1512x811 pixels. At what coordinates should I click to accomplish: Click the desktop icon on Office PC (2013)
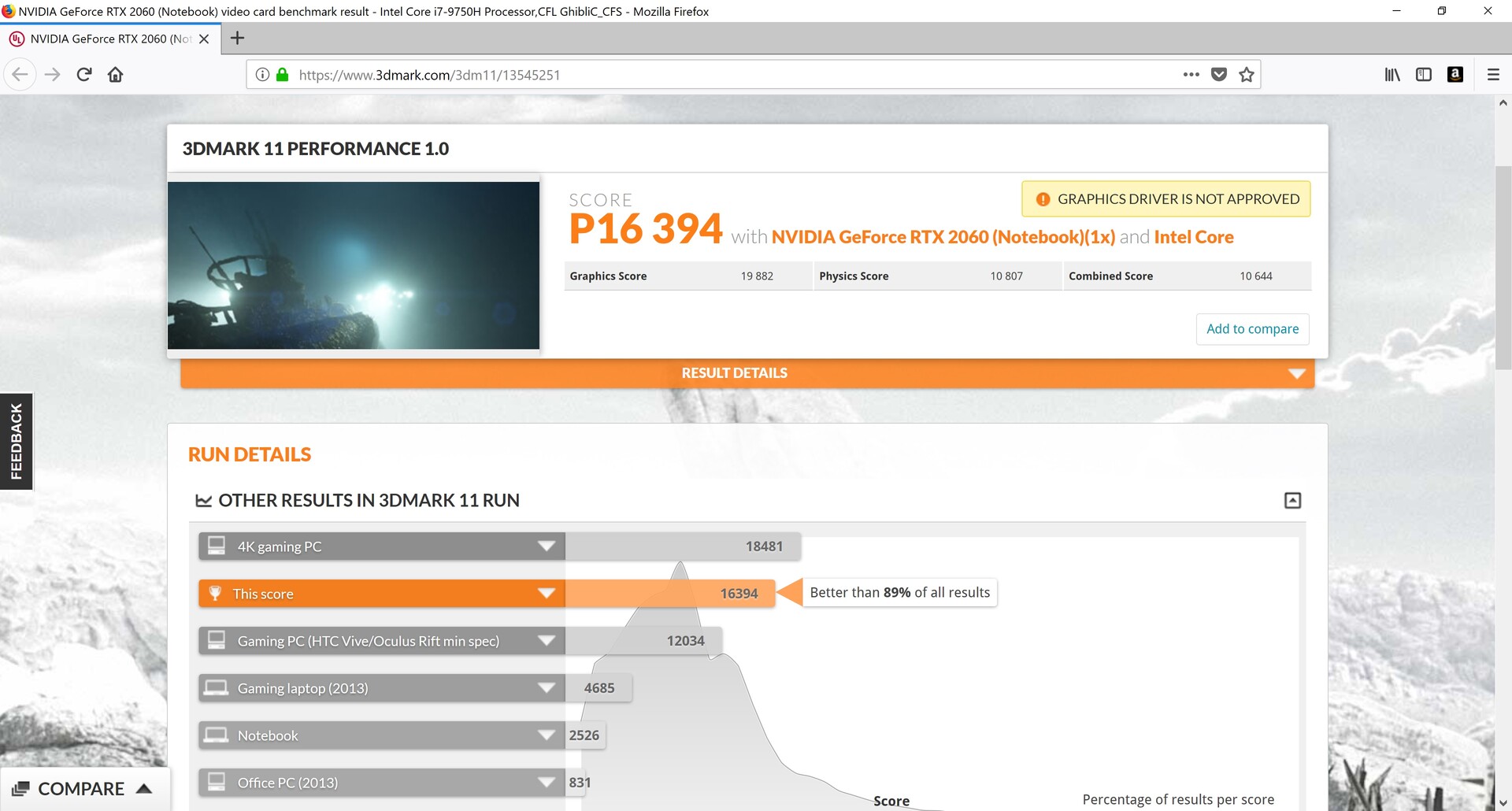[217, 782]
